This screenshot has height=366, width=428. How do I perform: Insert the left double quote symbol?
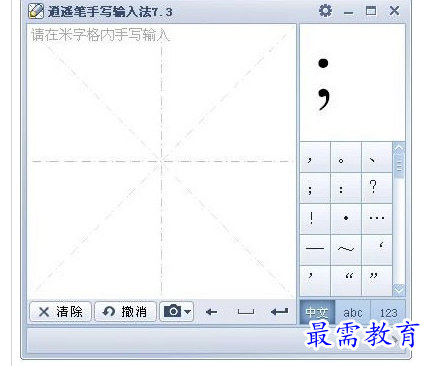(x=346, y=280)
